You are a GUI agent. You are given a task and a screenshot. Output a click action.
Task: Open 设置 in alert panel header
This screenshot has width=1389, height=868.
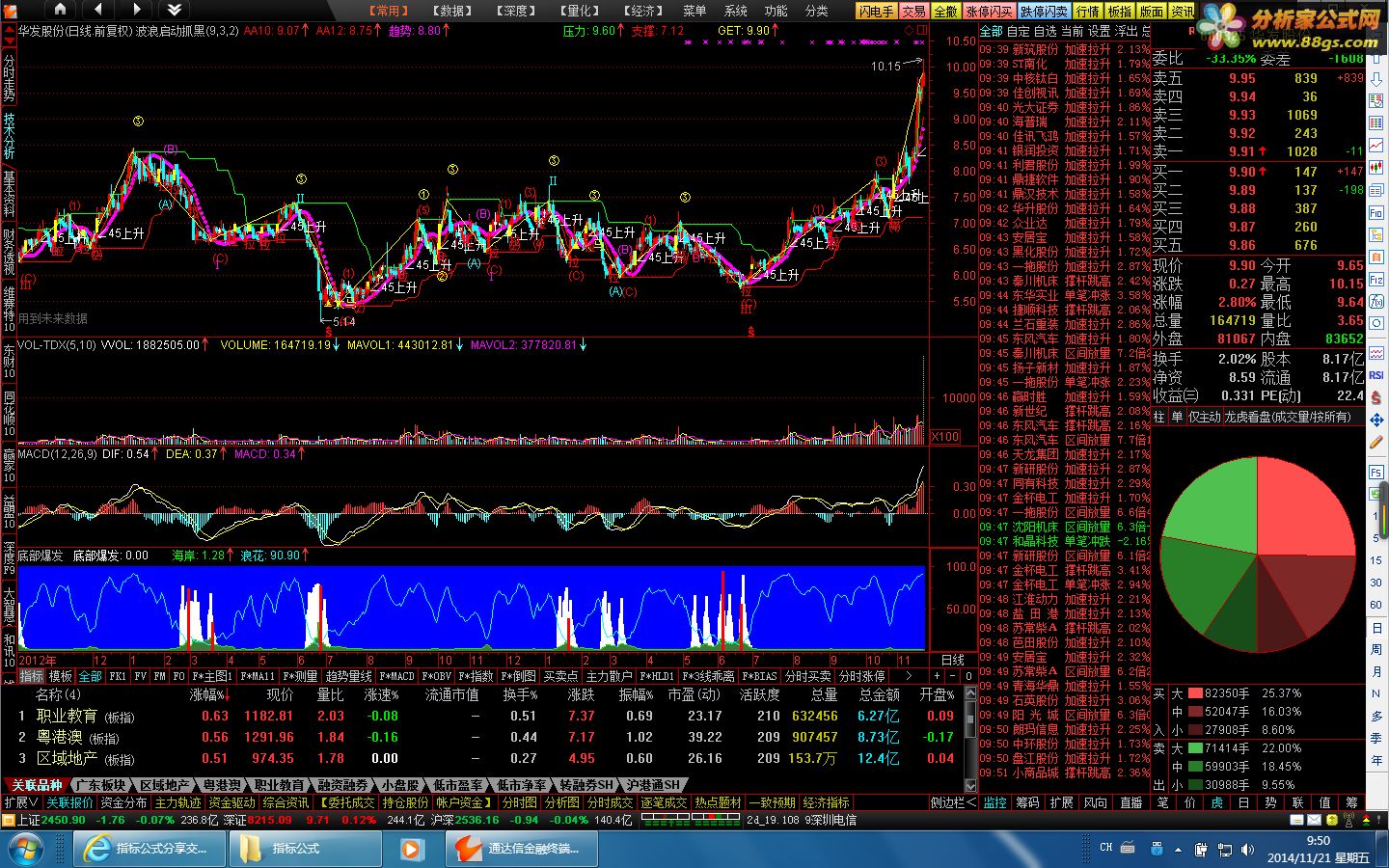[x=1100, y=31]
